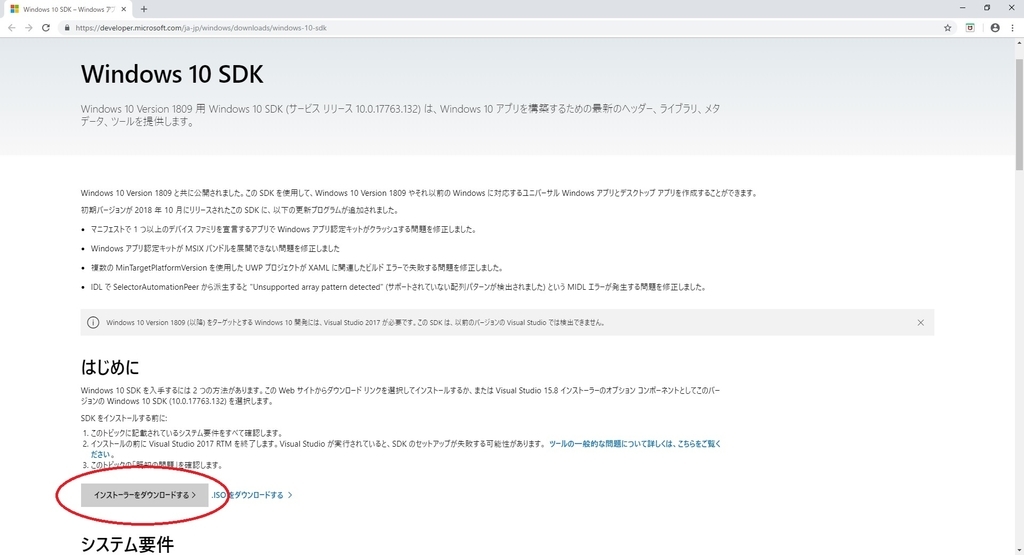1024x555 pixels.
Task: Click the scrollbar up arrow
Action: 1019,42
